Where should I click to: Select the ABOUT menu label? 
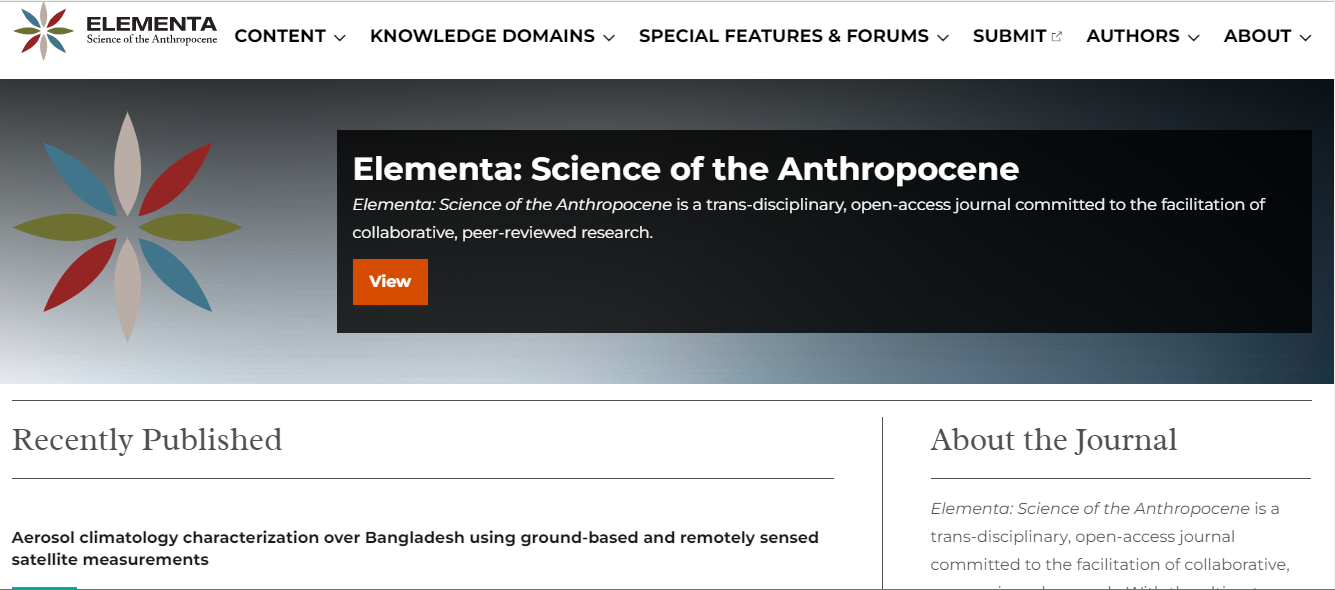point(1257,36)
